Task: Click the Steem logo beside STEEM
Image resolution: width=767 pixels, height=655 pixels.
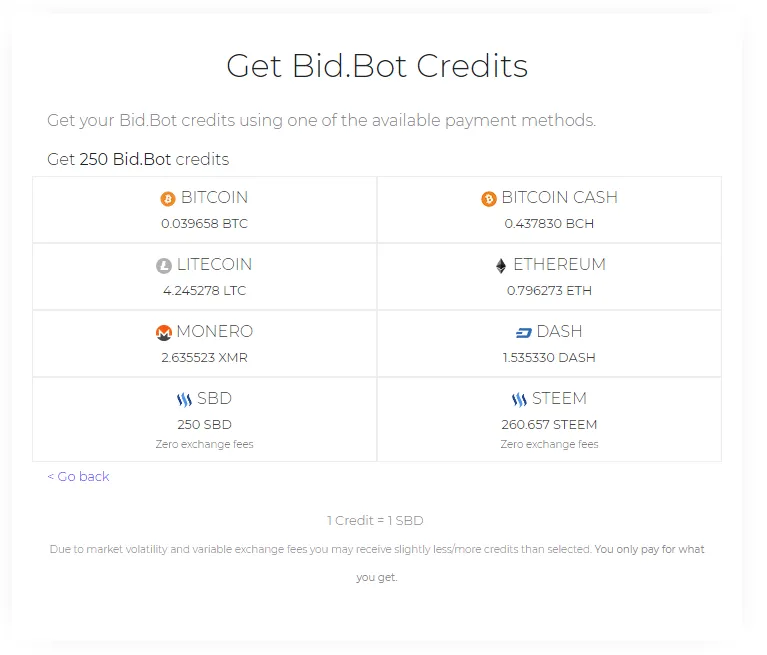Action: 519,400
